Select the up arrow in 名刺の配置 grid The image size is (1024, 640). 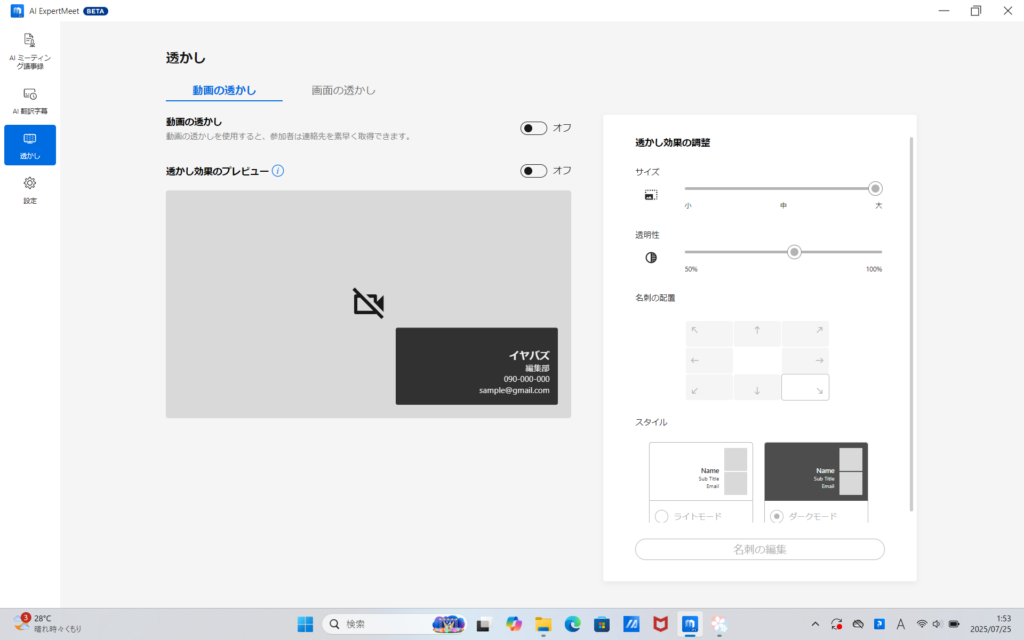point(757,332)
